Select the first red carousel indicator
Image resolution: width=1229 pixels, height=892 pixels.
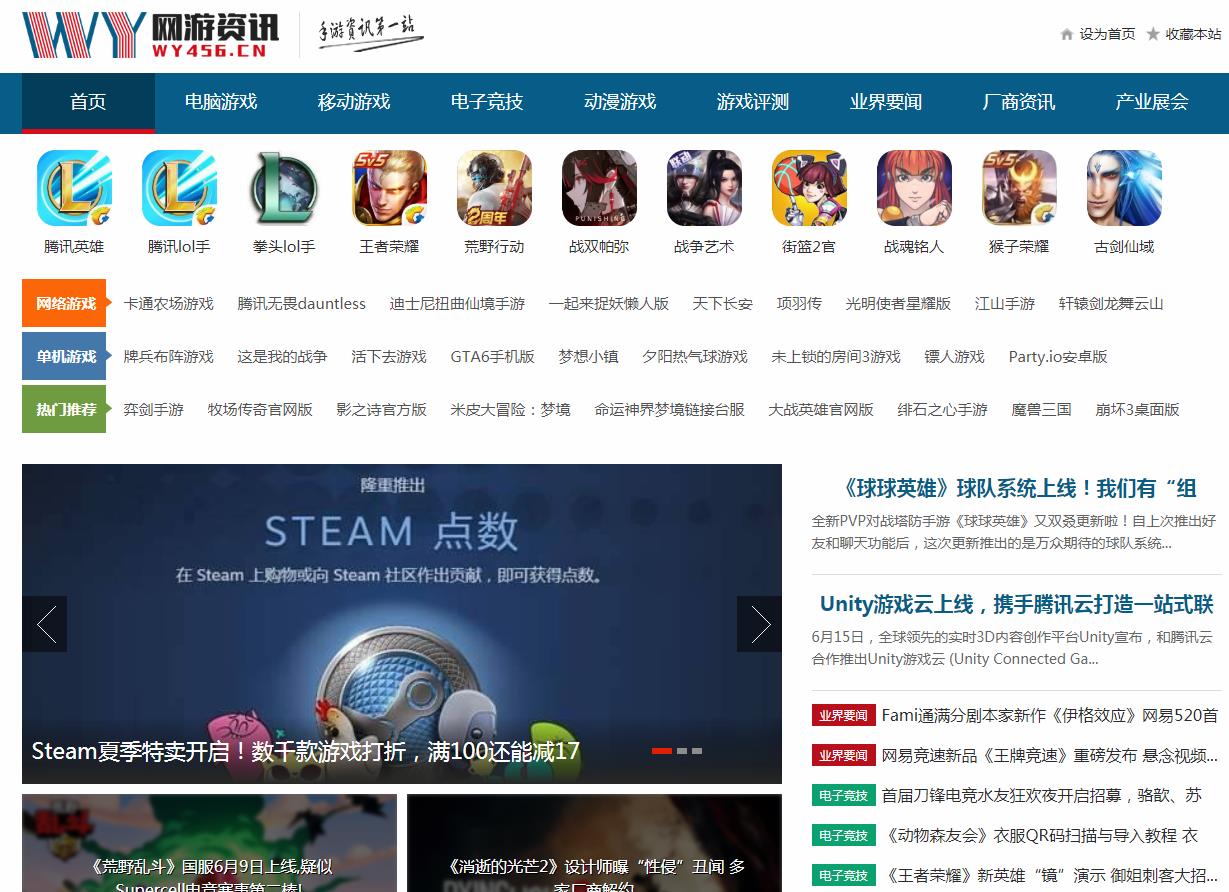pyautogui.click(x=662, y=750)
